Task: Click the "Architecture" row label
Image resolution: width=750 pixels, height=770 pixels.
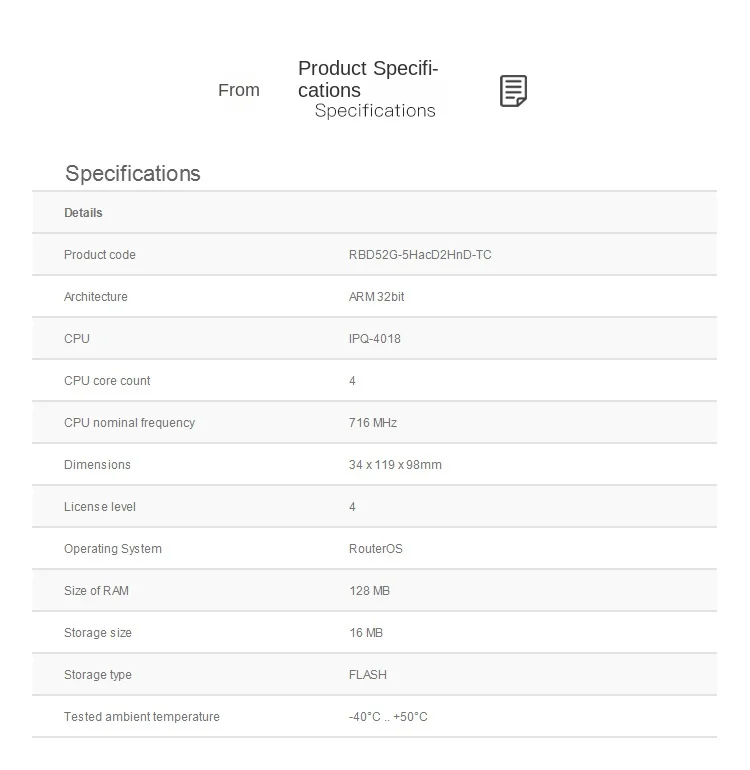Action: (96, 297)
